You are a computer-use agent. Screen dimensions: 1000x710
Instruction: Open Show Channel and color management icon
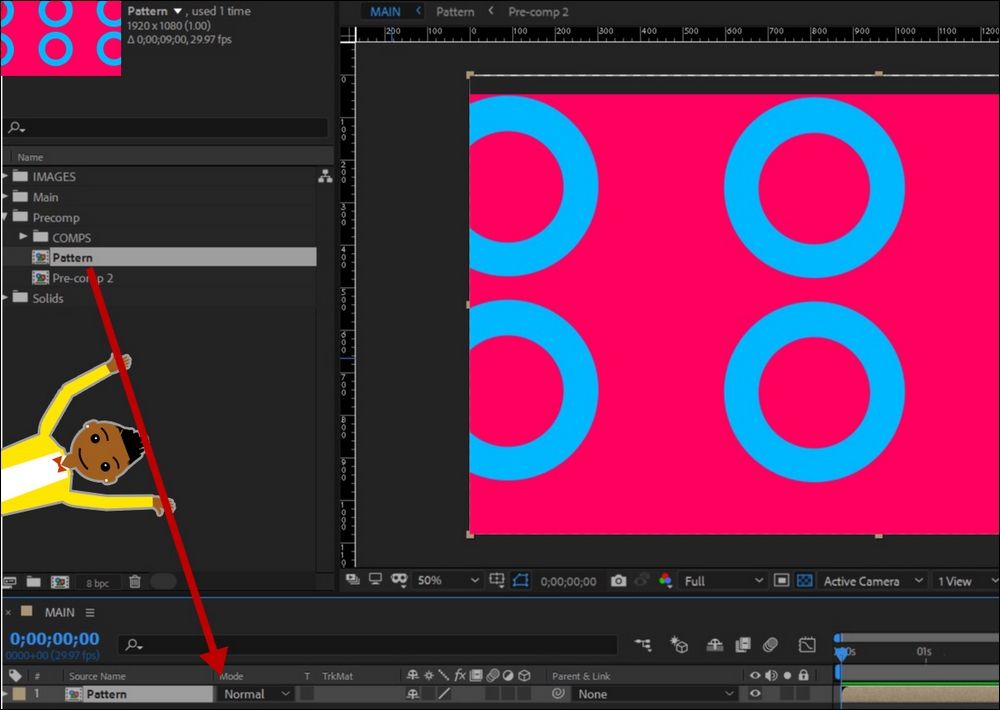(665, 580)
